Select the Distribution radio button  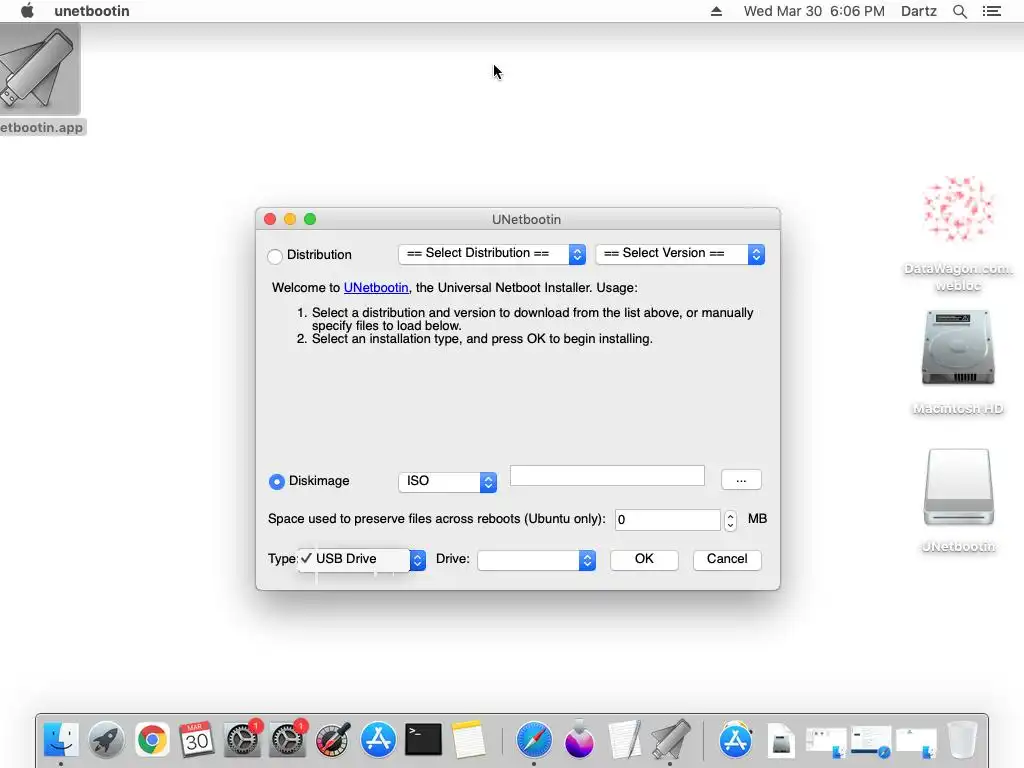275,255
